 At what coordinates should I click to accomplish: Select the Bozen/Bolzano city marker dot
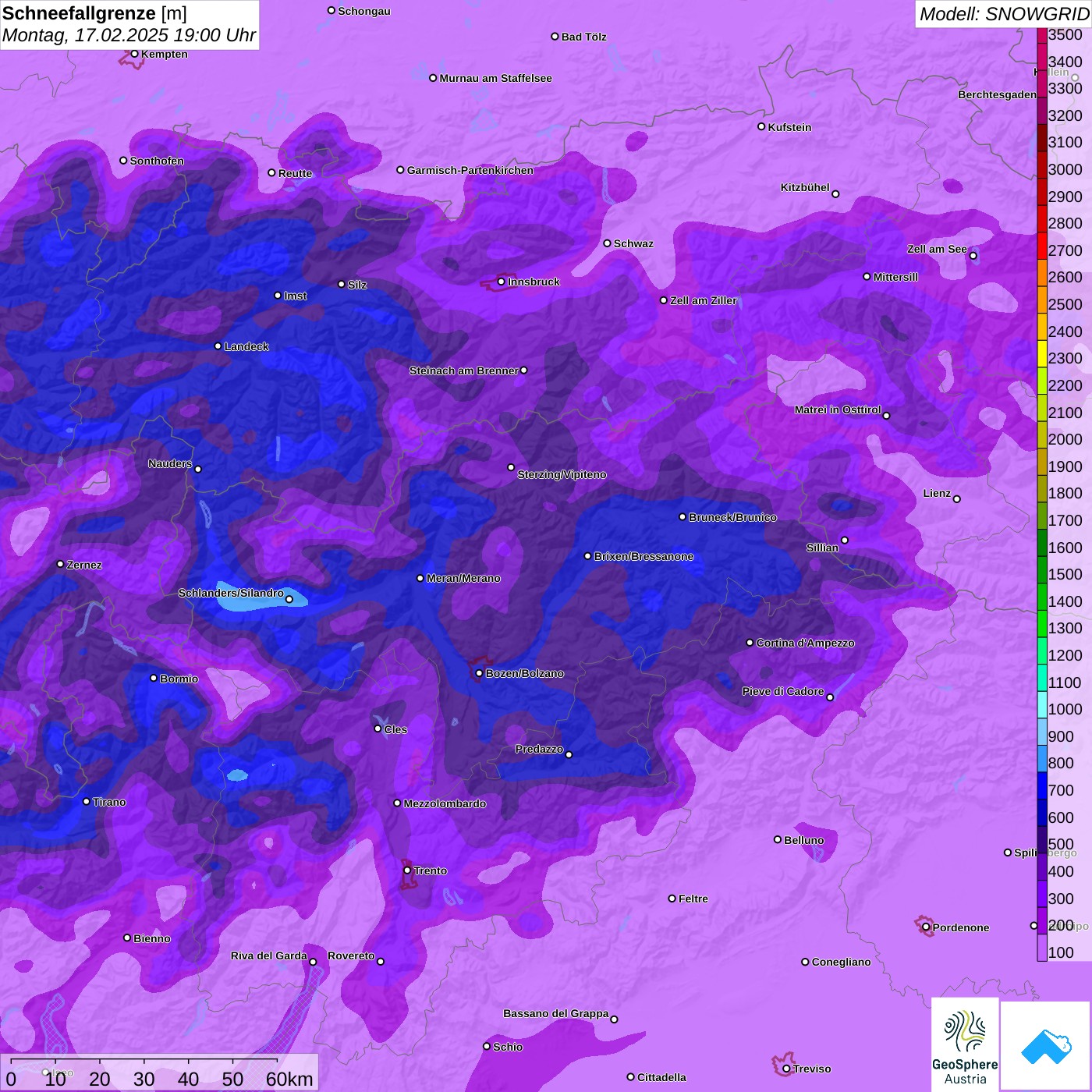(x=480, y=673)
